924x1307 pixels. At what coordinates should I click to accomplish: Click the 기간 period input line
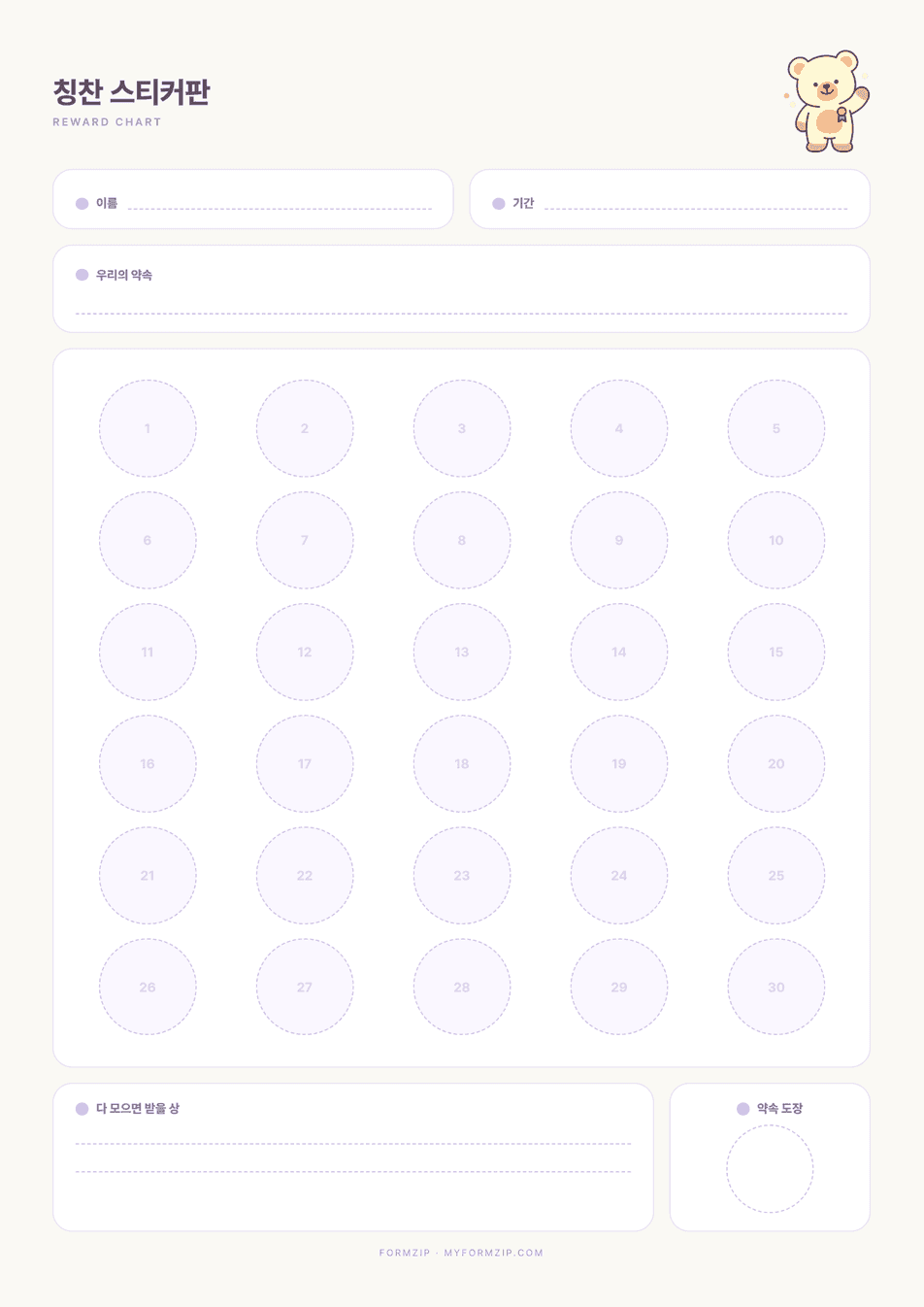[x=696, y=209]
